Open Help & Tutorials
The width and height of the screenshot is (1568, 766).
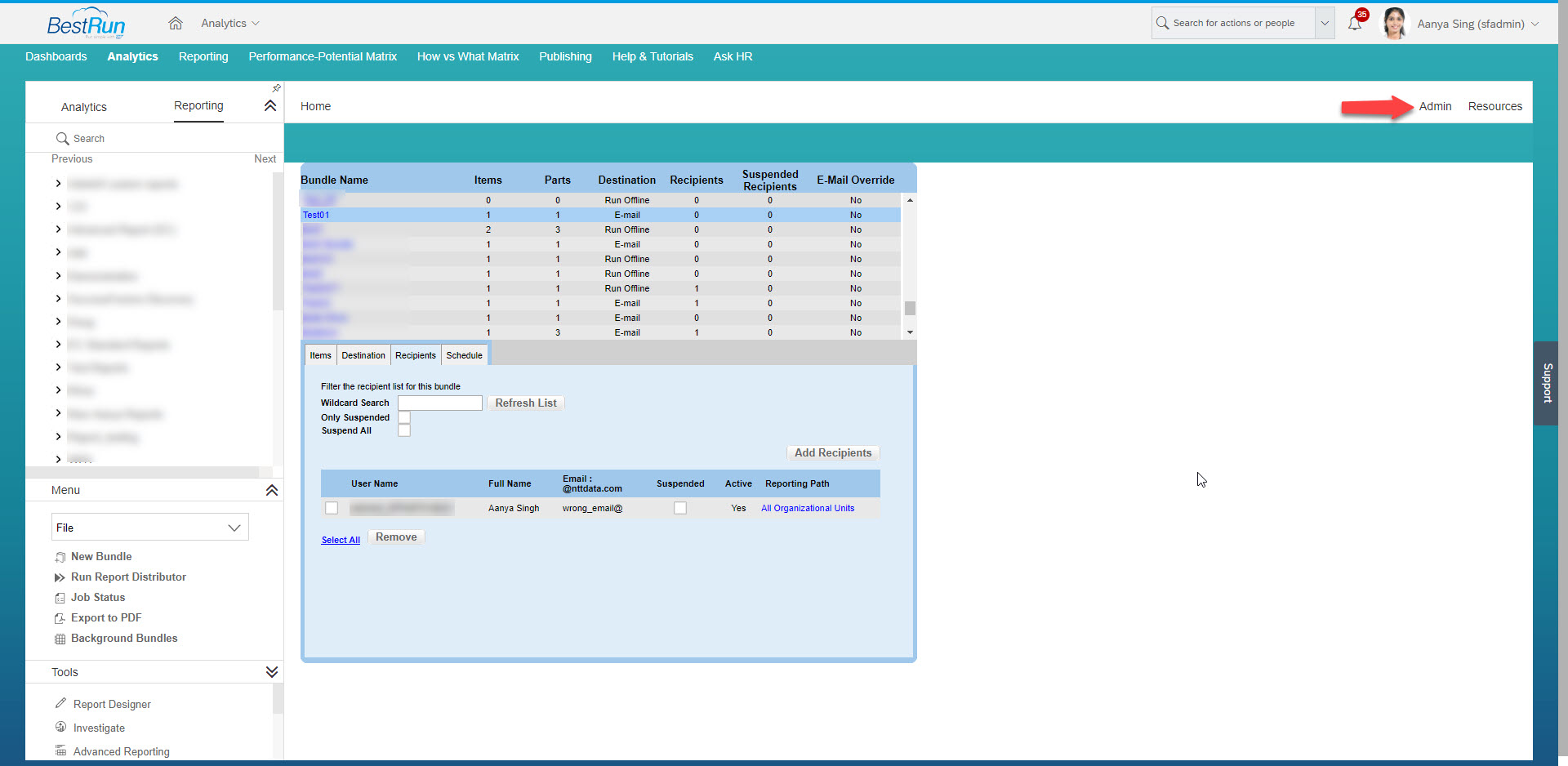point(653,56)
